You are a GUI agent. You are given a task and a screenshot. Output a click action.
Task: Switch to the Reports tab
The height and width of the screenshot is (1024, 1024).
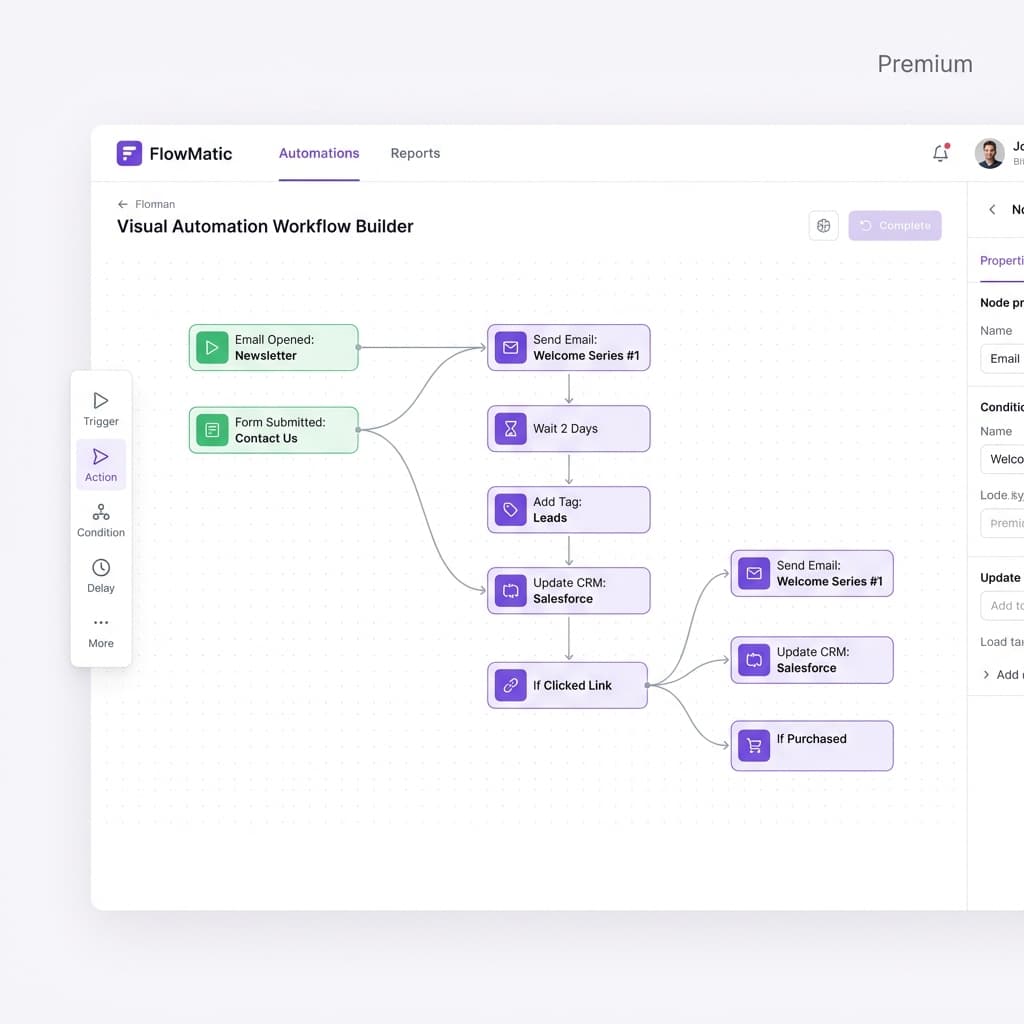click(415, 153)
